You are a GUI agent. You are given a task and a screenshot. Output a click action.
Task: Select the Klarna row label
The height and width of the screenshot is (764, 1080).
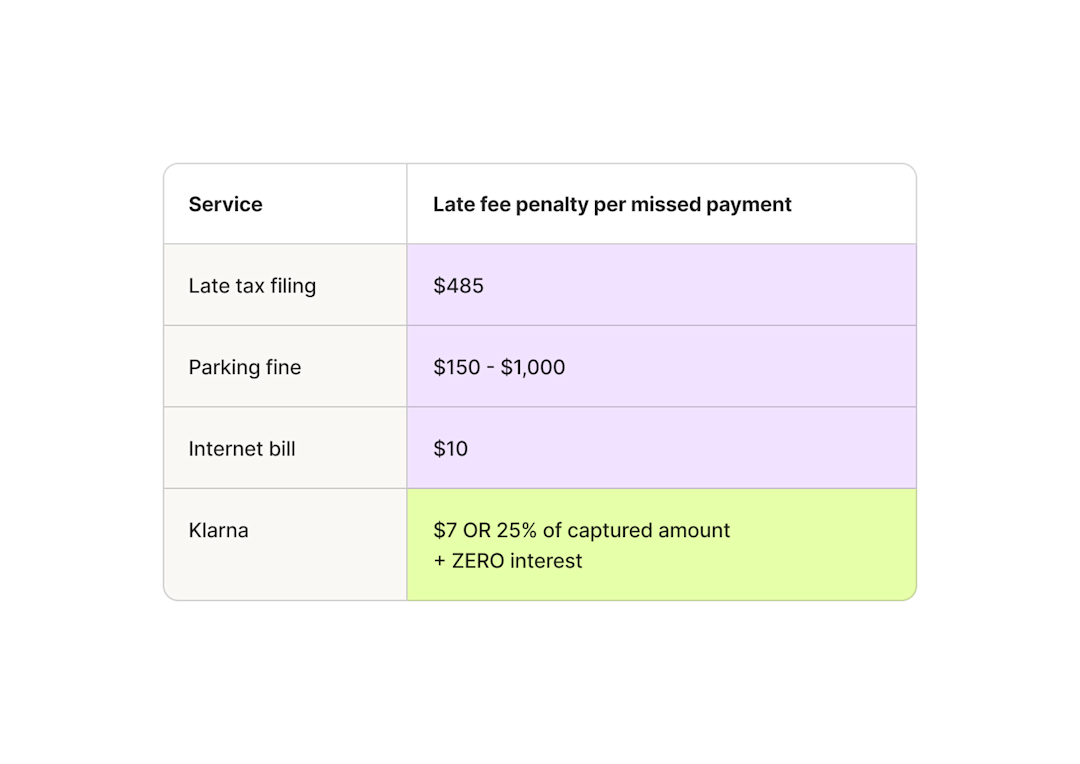[x=218, y=530]
